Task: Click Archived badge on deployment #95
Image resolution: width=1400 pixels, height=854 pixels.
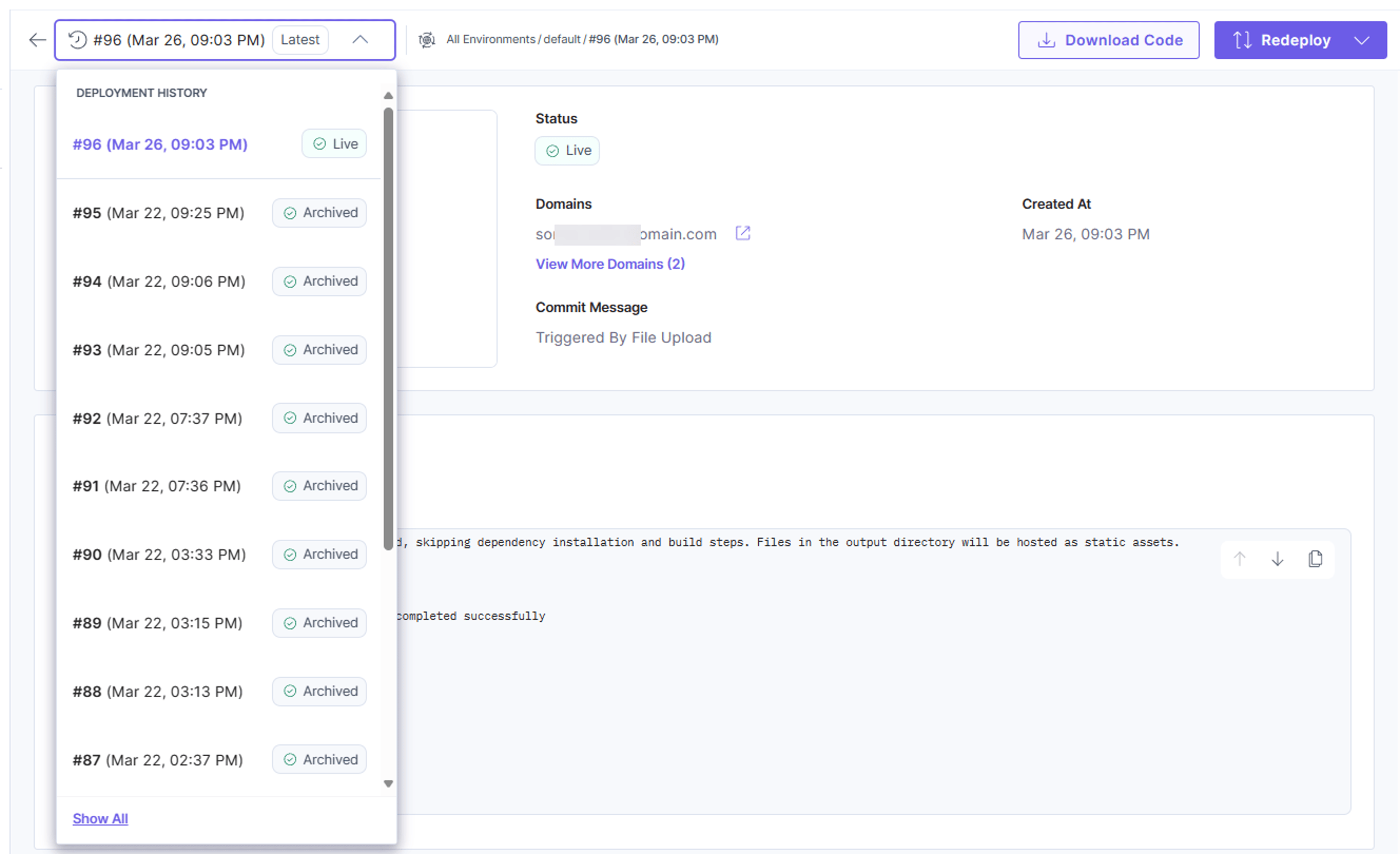Action: coord(319,213)
